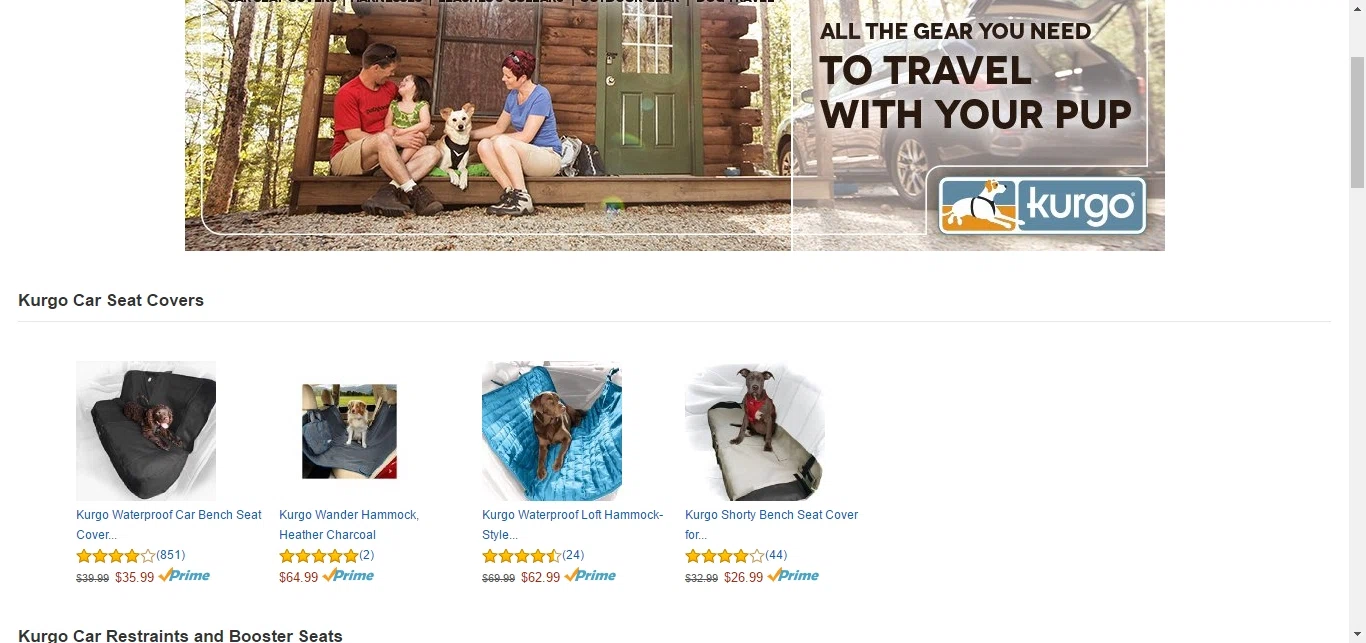This screenshot has height=643, width=1366.
Task: Open the Kurgo Shorty Bench Seat Cover link
Action: 772,525
